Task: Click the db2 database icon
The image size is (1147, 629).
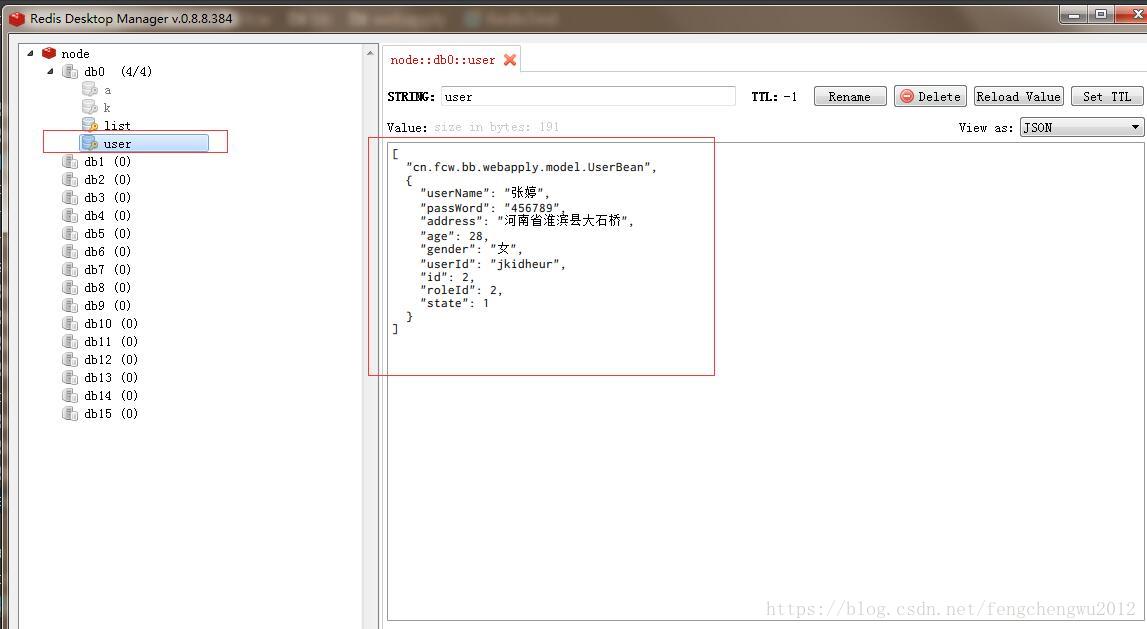Action: (x=70, y=179)
